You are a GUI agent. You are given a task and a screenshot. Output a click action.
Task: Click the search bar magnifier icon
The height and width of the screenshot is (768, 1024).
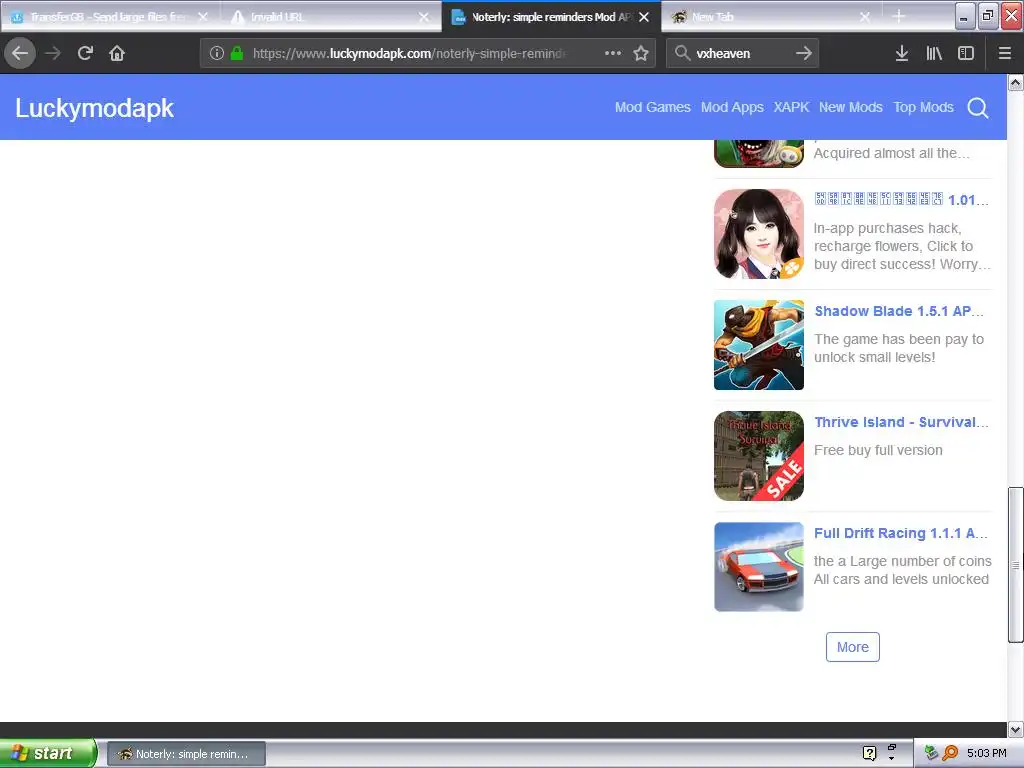(682, 53)
